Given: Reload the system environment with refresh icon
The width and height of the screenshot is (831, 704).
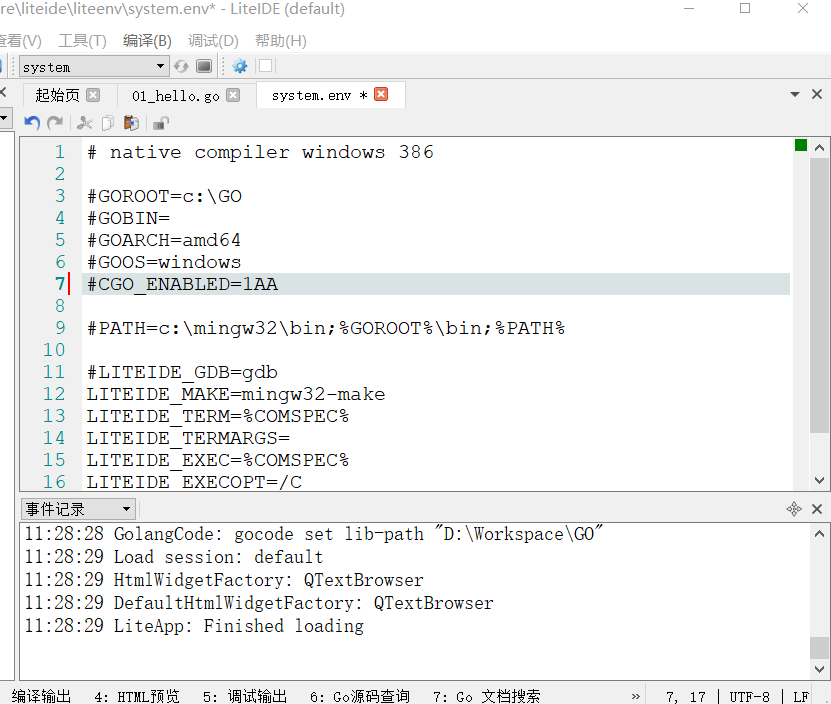Looking at the screenshot, I should point(181,66).
